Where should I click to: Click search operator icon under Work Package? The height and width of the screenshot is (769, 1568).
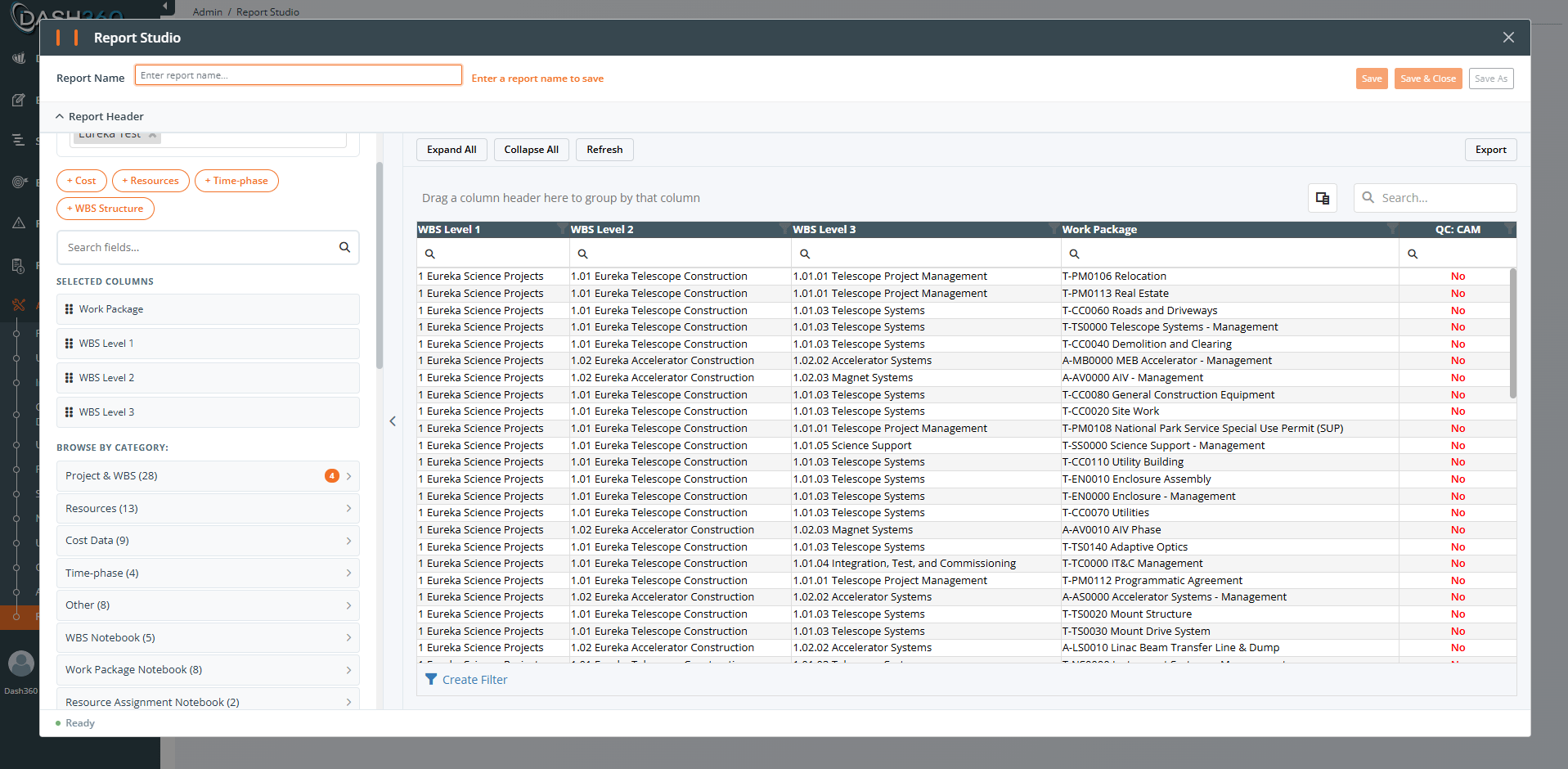1074,254
